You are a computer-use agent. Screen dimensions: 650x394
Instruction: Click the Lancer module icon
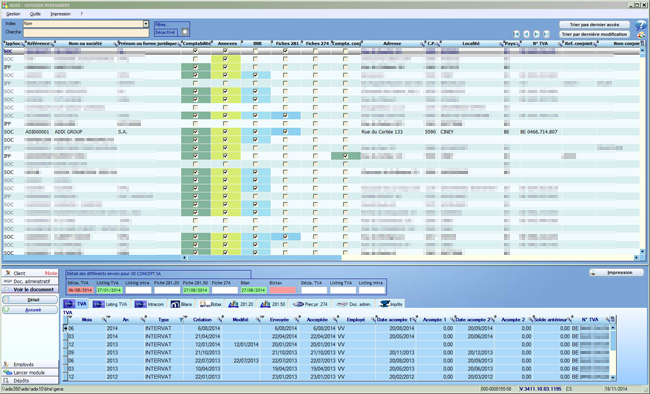pyautogui.click(x=7, y=372)
